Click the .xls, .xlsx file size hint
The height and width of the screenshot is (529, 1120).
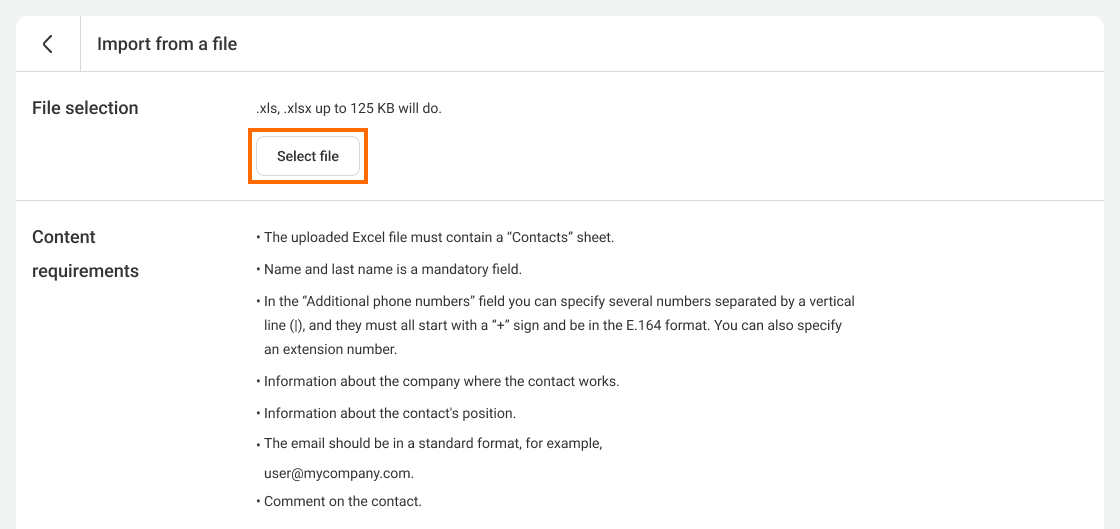click(349, 110)
